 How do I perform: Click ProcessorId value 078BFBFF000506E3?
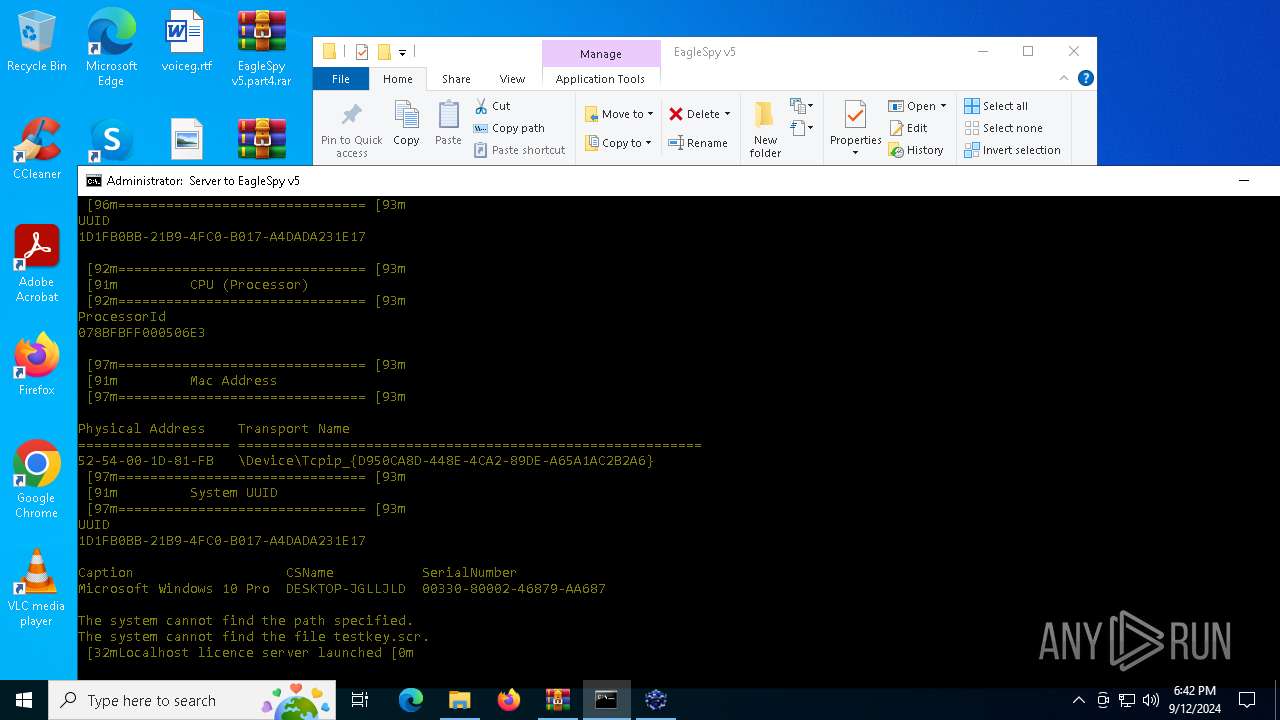click(141, 333)
